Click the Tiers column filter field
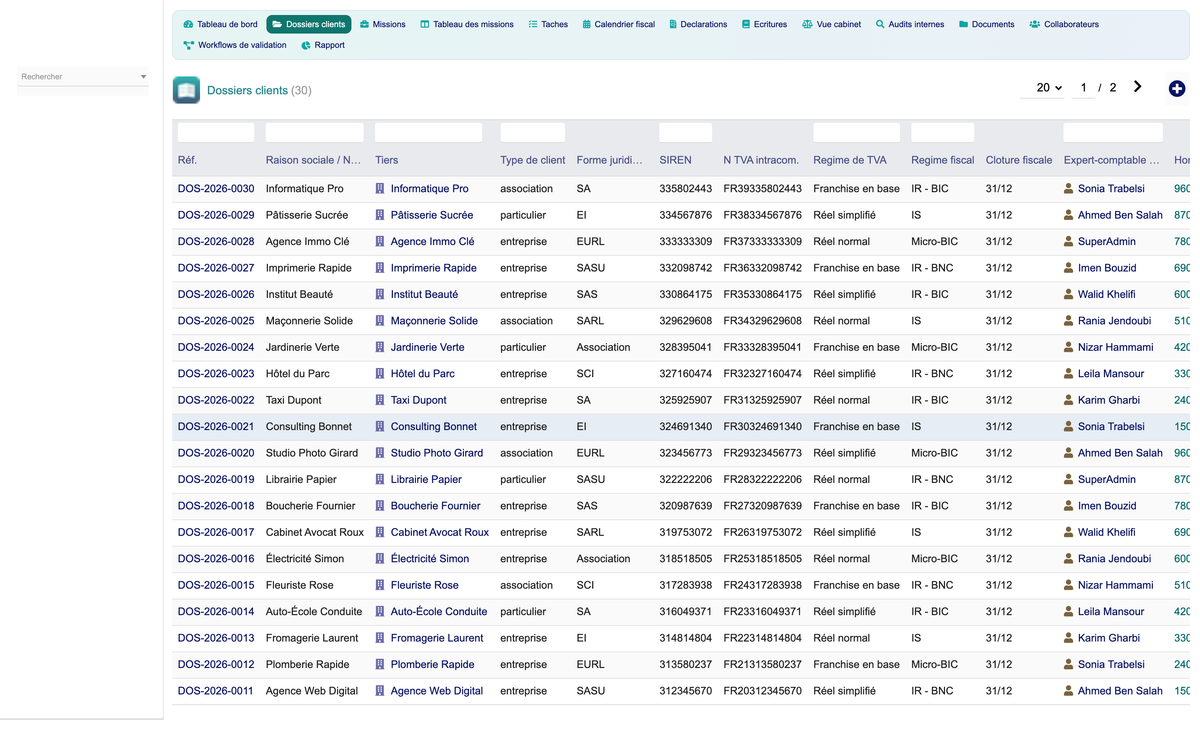The width and height of the screenshot is (1200, 743). pyautogui.click(x=428, y=132)
